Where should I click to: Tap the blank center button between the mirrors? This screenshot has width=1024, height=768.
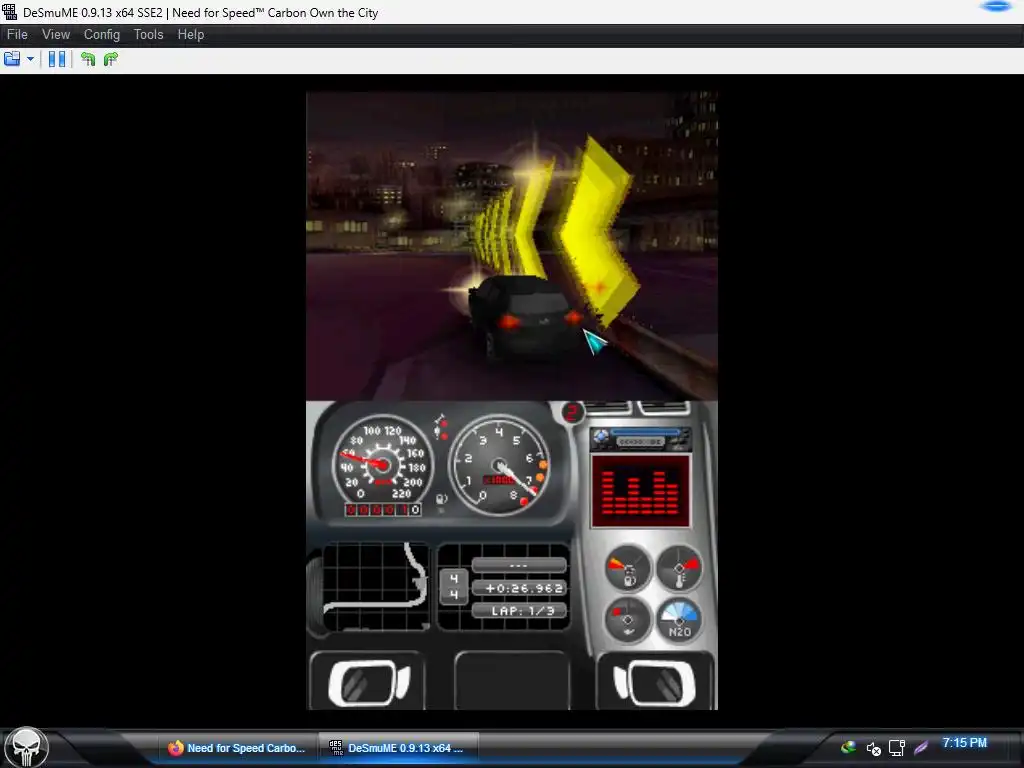click(x=511, y=680)
